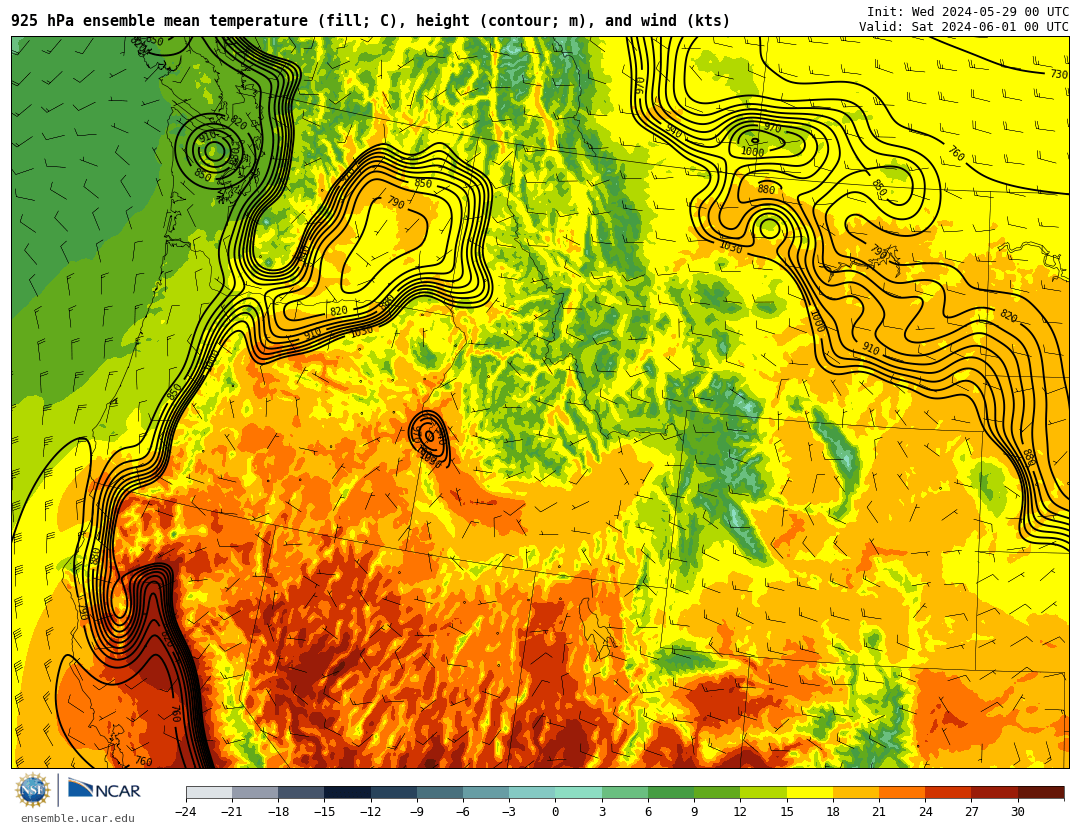1080x831 pixels.
Task: Pick the darkest brown swatch above 30
Action: [x=1041, y=792]
